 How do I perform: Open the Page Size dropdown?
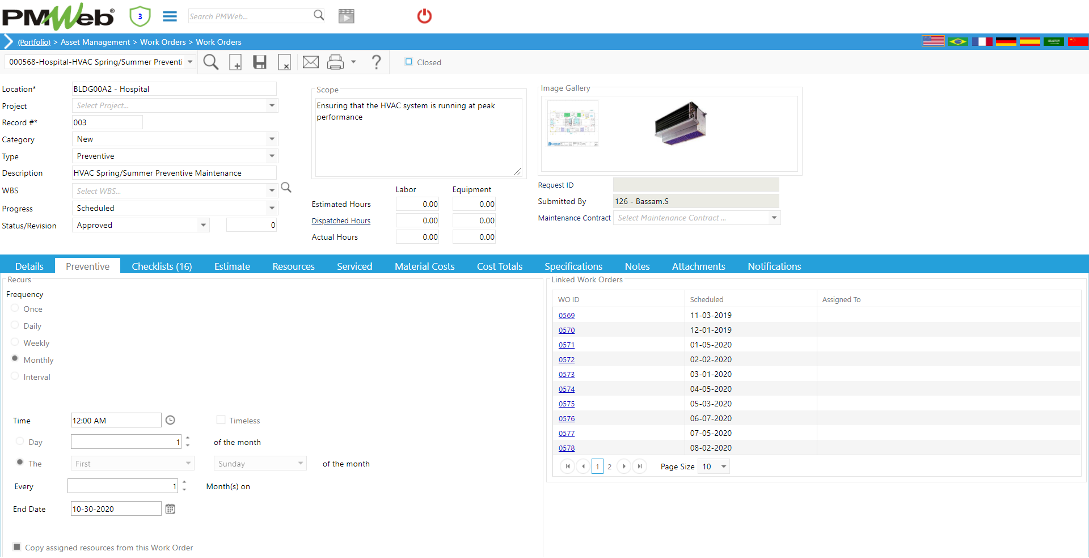[723, 467]
